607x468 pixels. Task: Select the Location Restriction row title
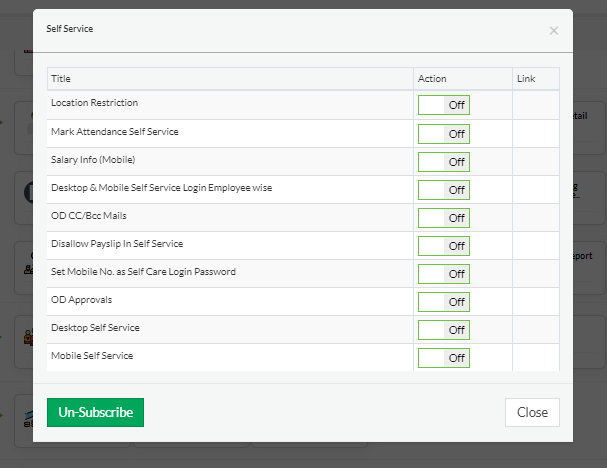(x=94, y=103)
